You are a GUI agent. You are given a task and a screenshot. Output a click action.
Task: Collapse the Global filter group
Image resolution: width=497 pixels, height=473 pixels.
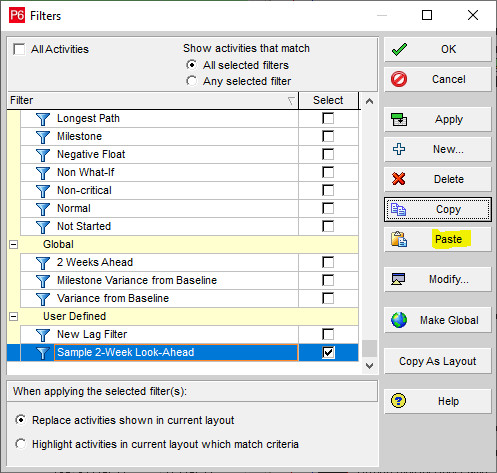click(13, 244)
